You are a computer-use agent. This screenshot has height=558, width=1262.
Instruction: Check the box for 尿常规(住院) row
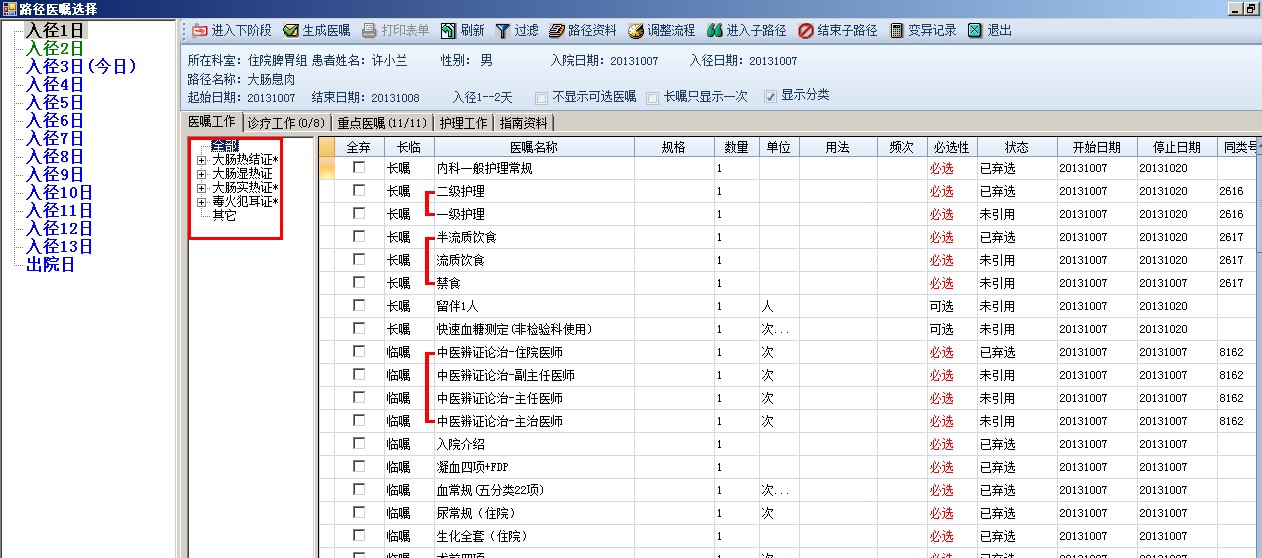pos(359,513)
